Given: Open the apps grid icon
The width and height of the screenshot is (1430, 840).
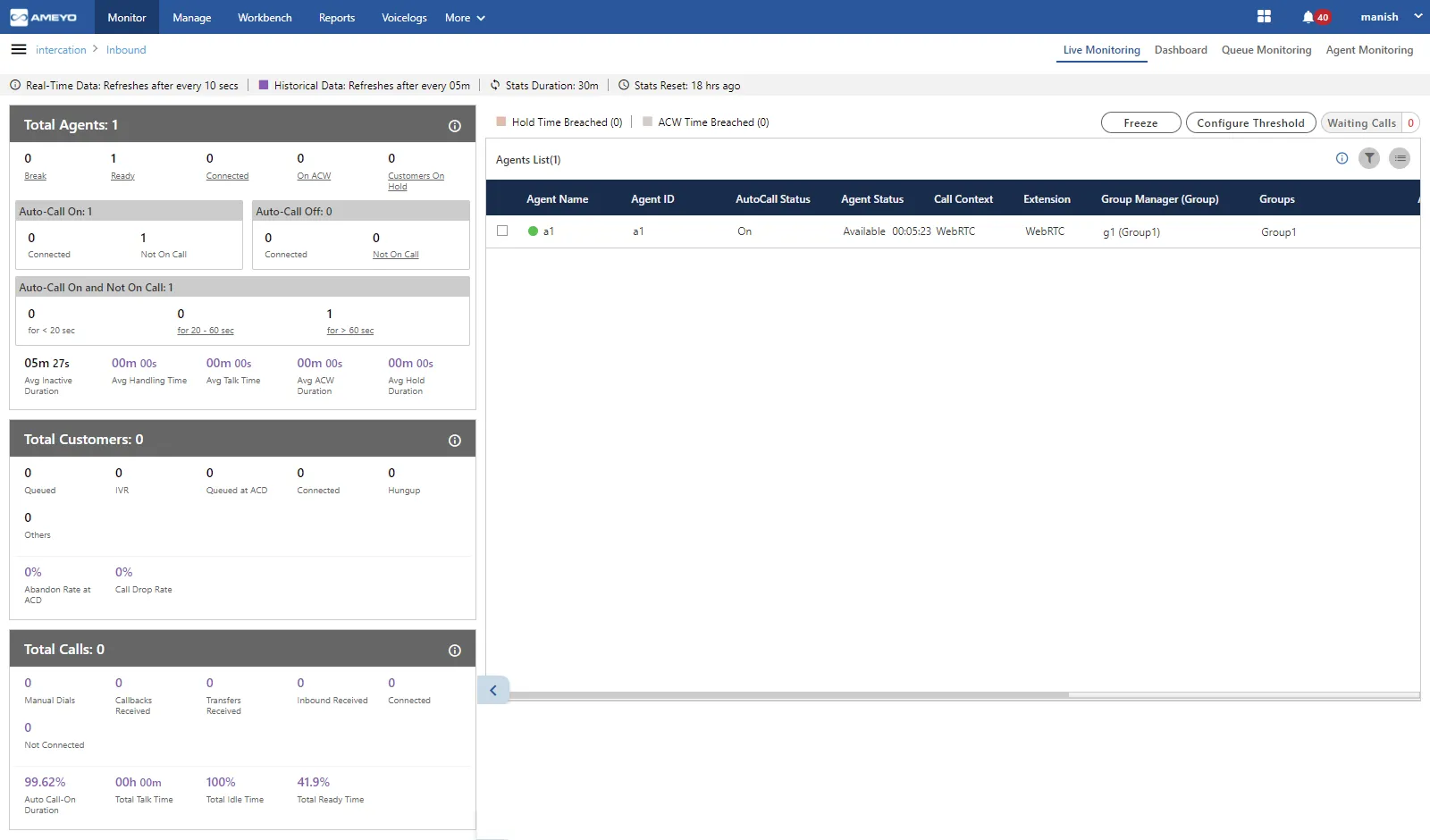Looking at the screenshot, I should pyautogui.click(x=1264, y=17).
